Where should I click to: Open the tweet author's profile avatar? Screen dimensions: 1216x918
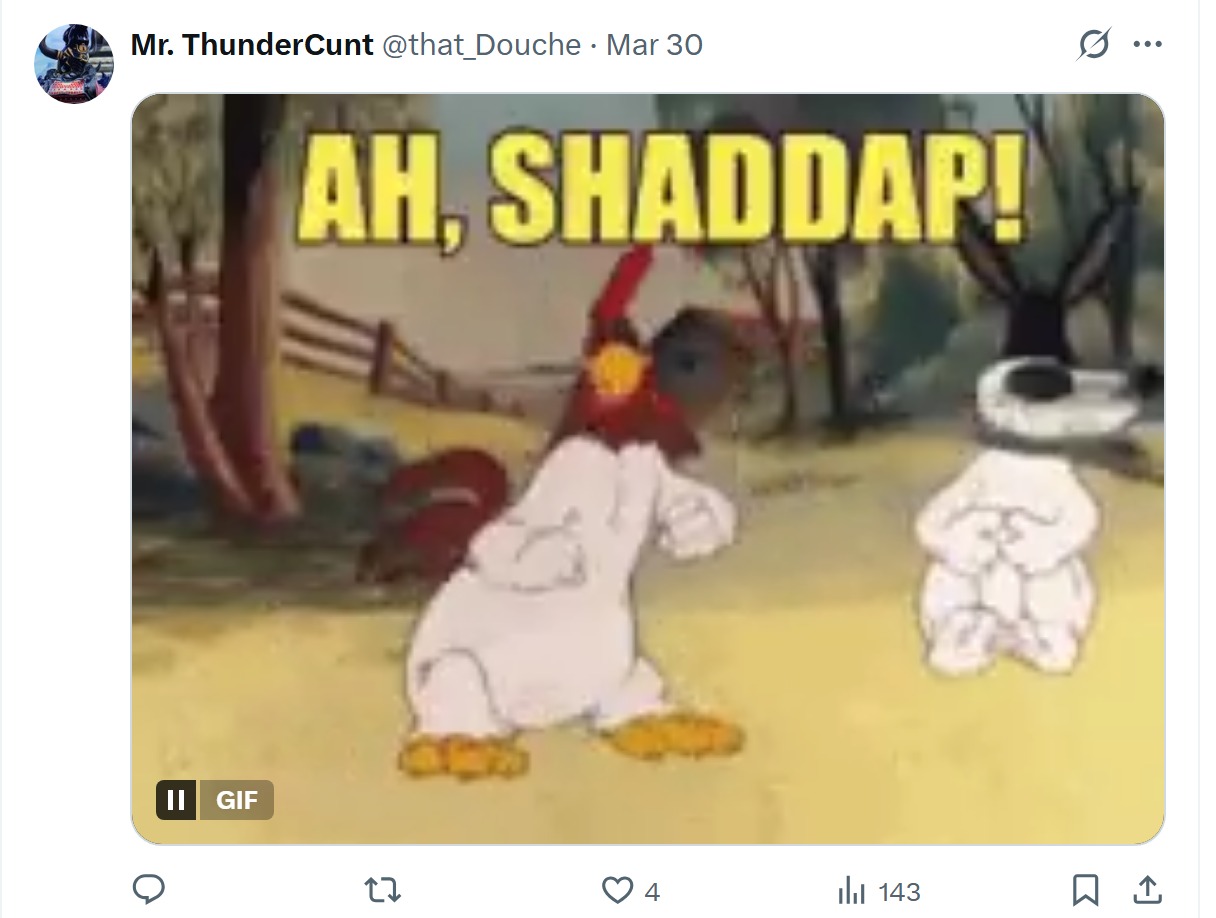pyautogui.click(x=75, y=65)
